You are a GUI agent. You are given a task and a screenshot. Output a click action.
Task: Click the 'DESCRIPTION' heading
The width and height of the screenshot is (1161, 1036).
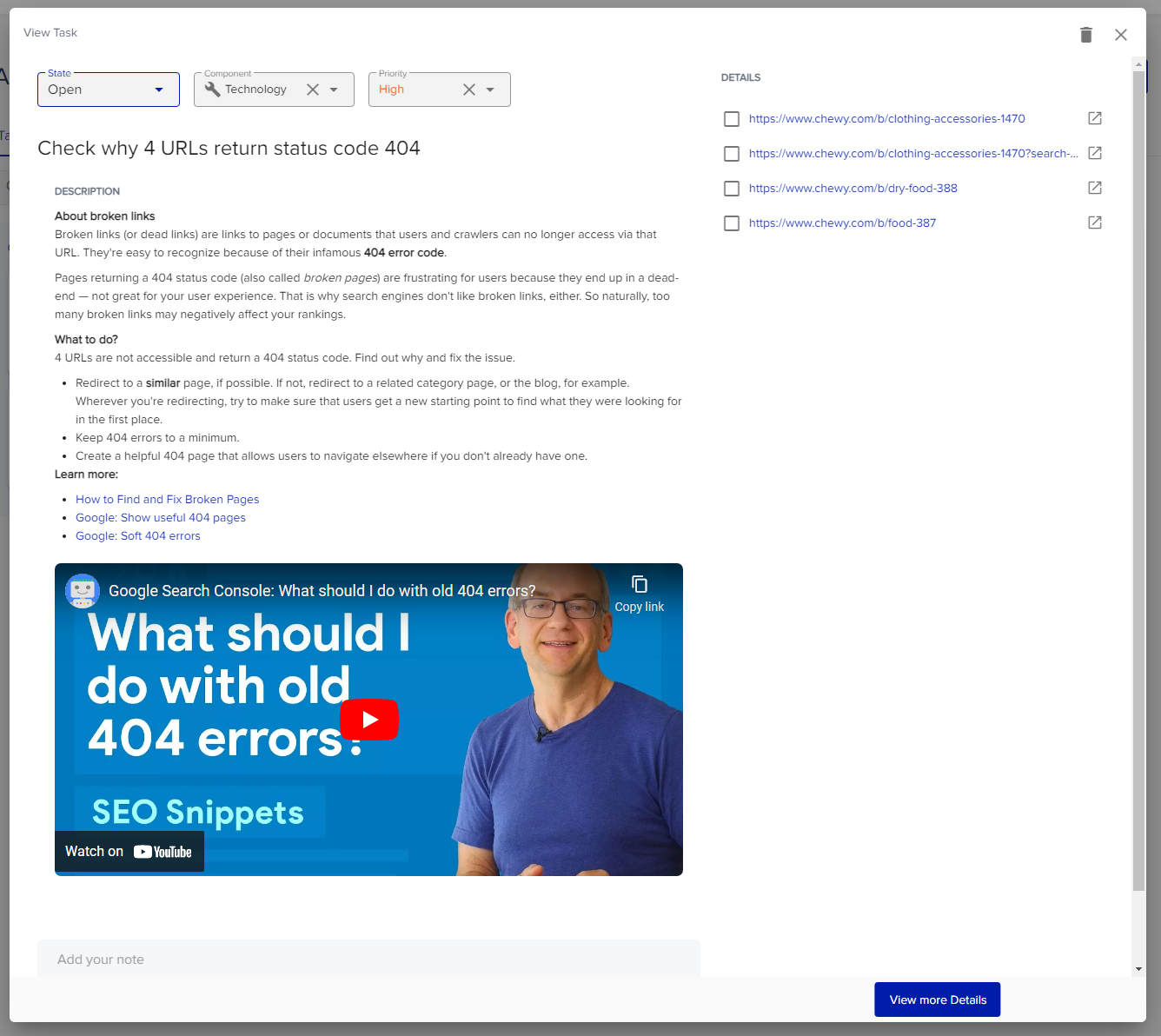pyautogui.click(x=87, y=191)
